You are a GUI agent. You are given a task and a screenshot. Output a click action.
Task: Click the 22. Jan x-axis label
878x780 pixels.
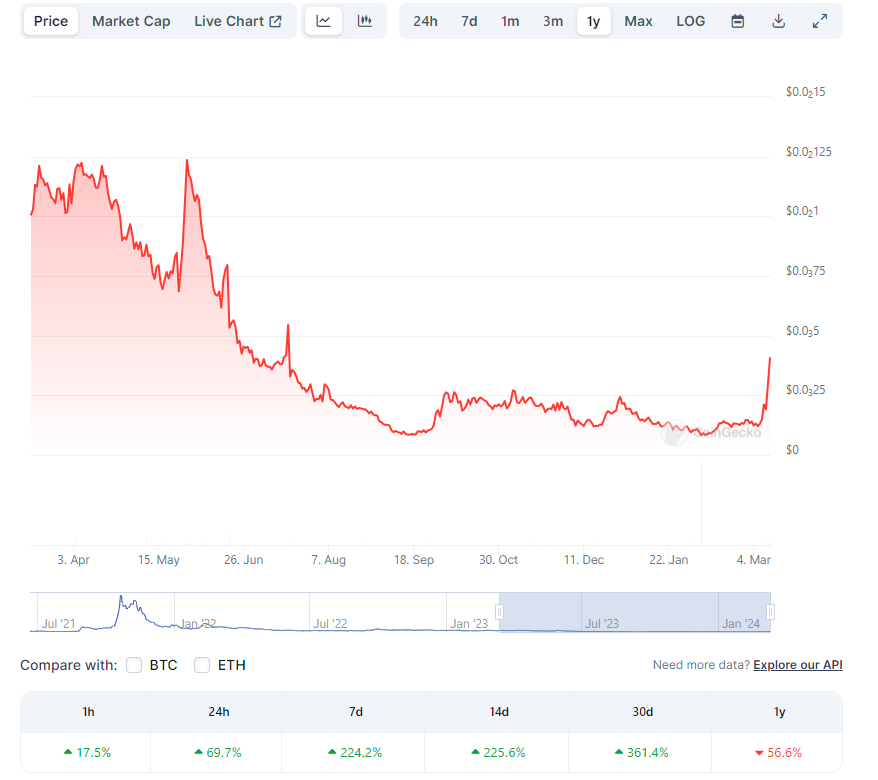[x=669, y=559]
